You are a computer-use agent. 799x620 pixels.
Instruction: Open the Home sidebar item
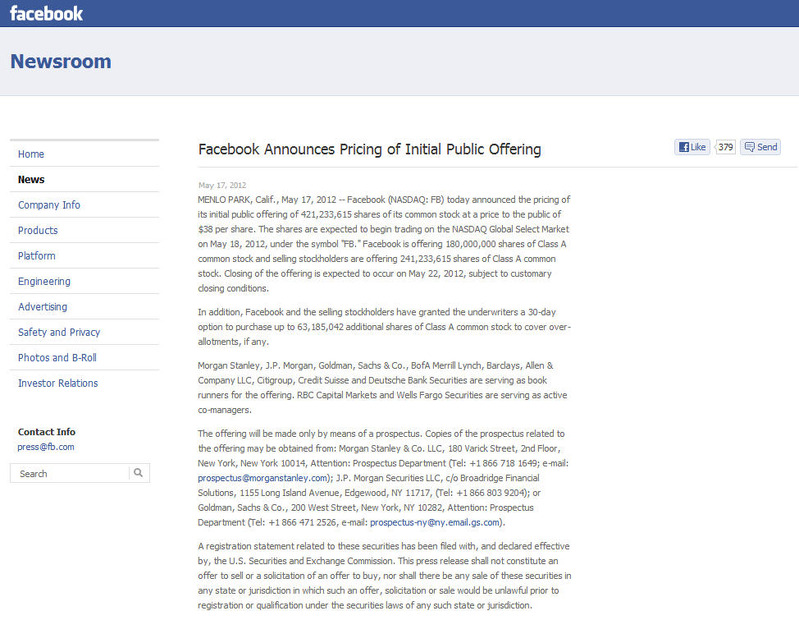pos(31,154)
